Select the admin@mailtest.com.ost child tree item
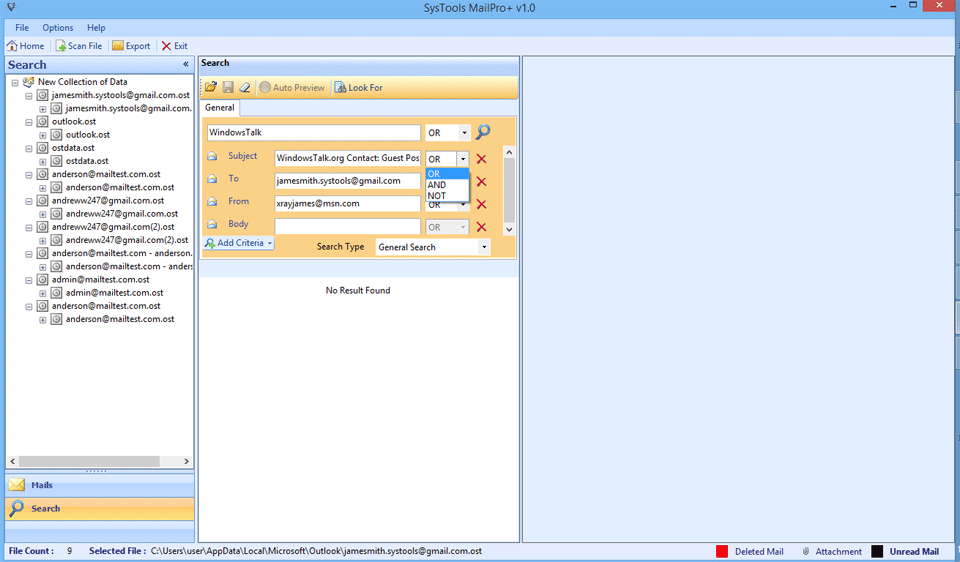Screen dimensions: 960x562 [114, 293]
